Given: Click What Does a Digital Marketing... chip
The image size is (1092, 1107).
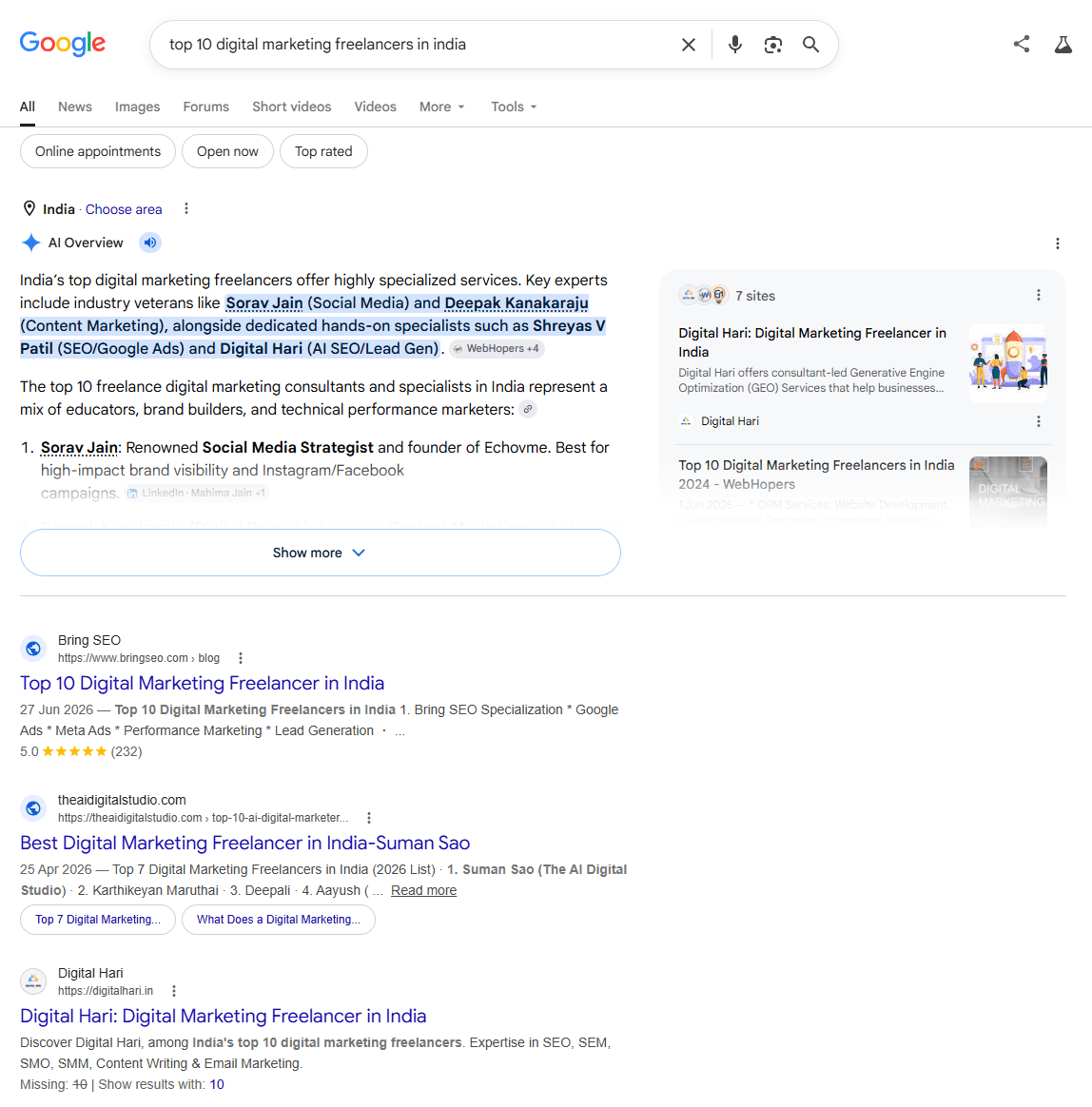Looking at the screenshot, I should pos(279,920).
